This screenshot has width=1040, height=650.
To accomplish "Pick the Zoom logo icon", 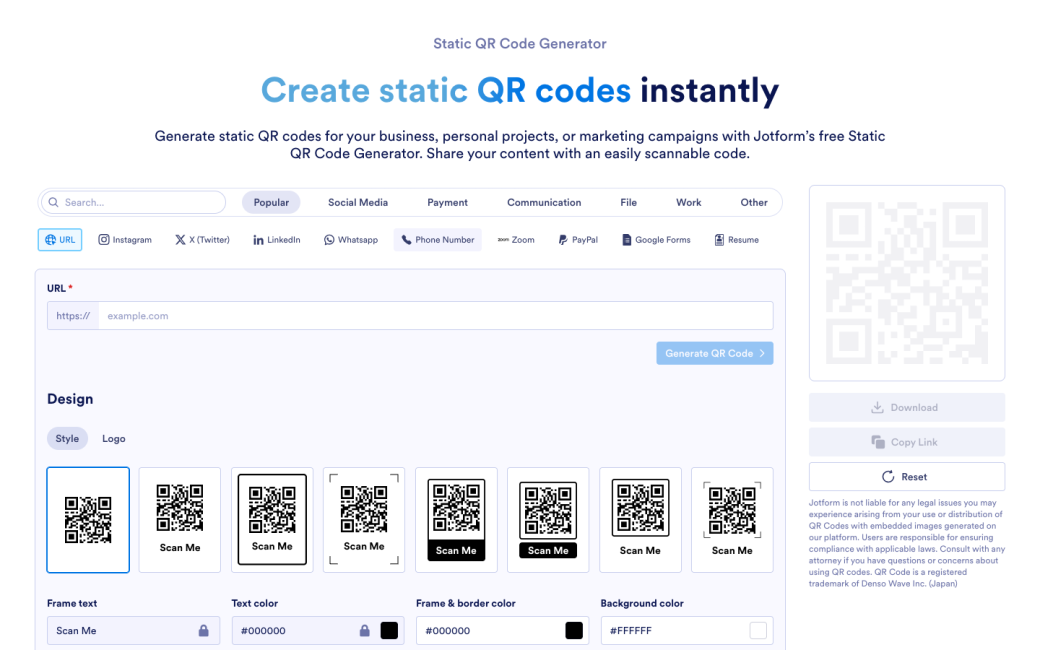I will (x=503, y=239).
